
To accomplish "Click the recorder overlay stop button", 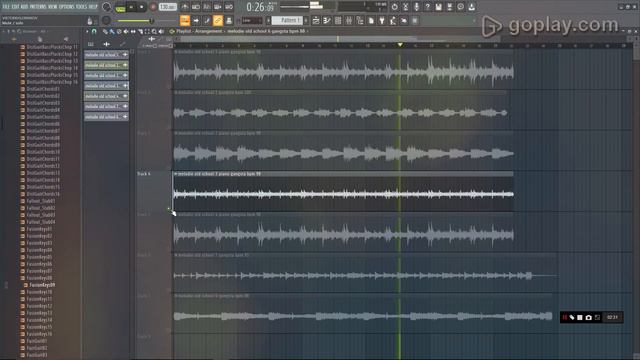I will point(580,317).
